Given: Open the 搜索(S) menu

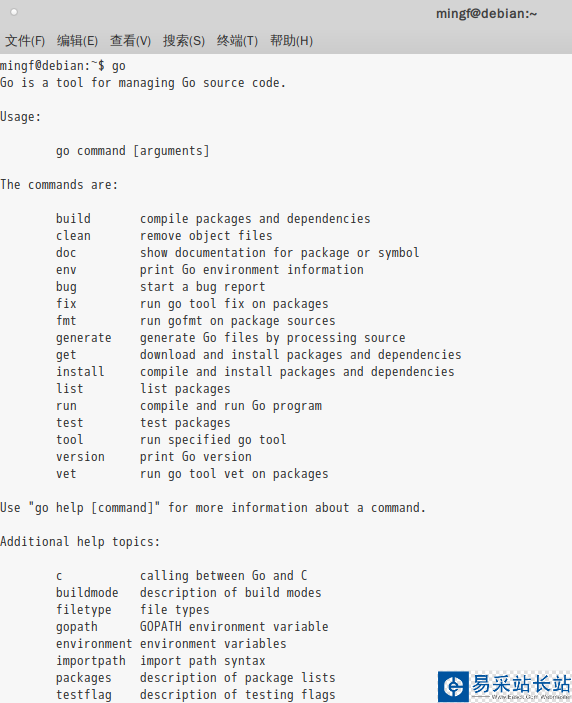Looking at the screenshot, I should pos(184,41).
